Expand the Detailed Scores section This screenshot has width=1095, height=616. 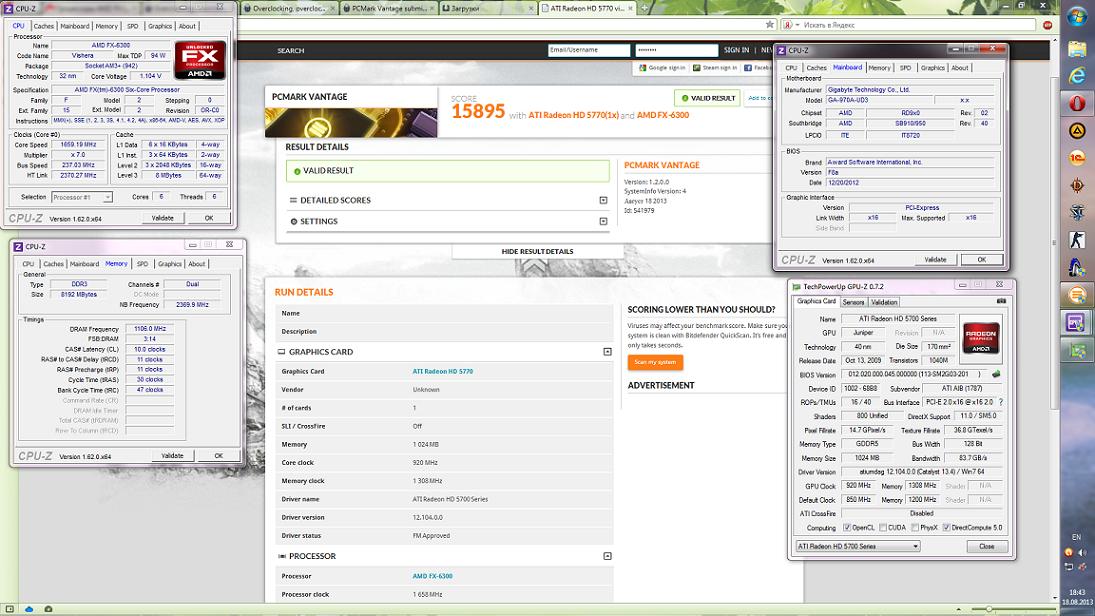pyautogui.click(x=603, y=200)
